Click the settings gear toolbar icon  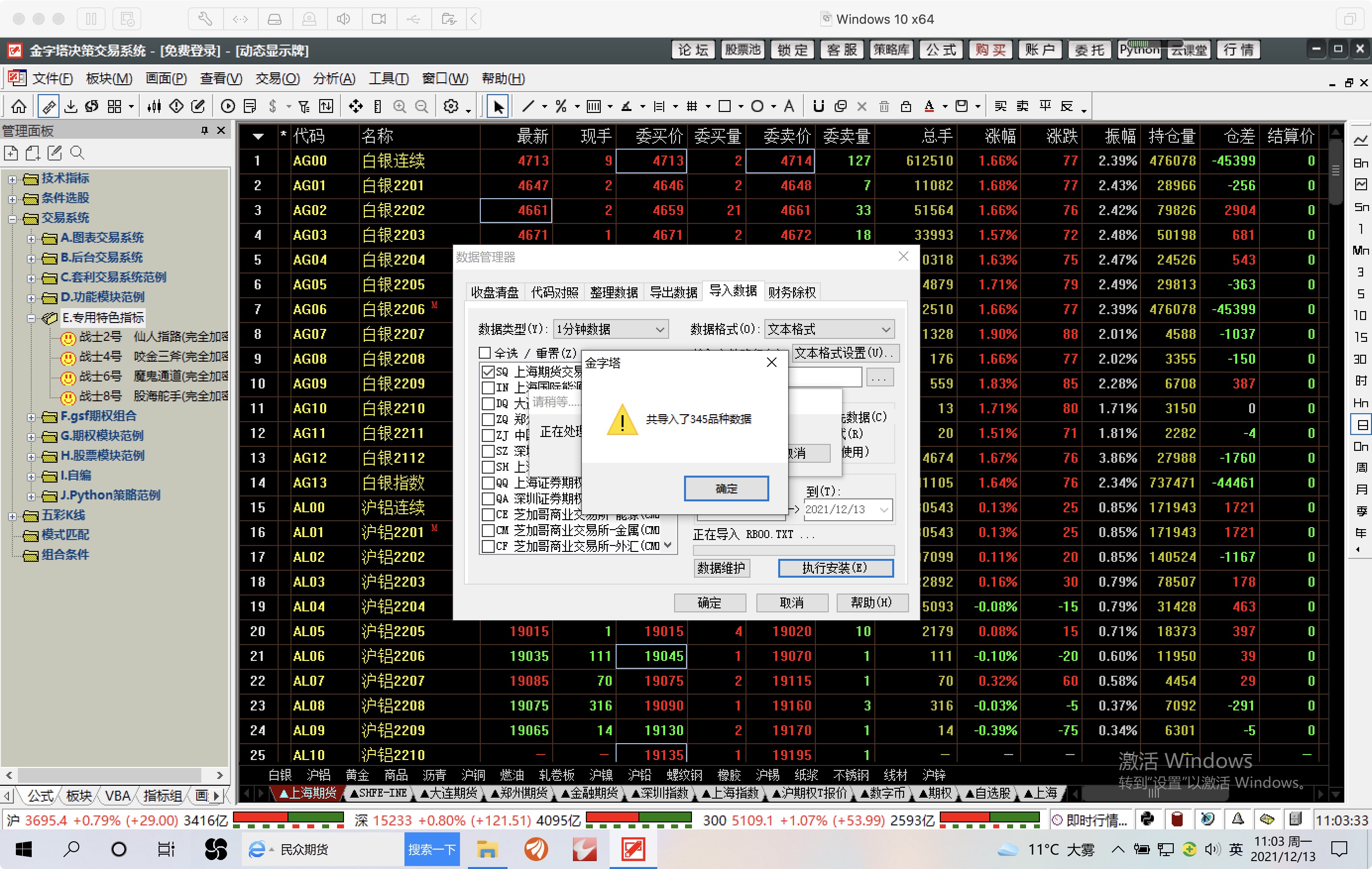point(451,107)
